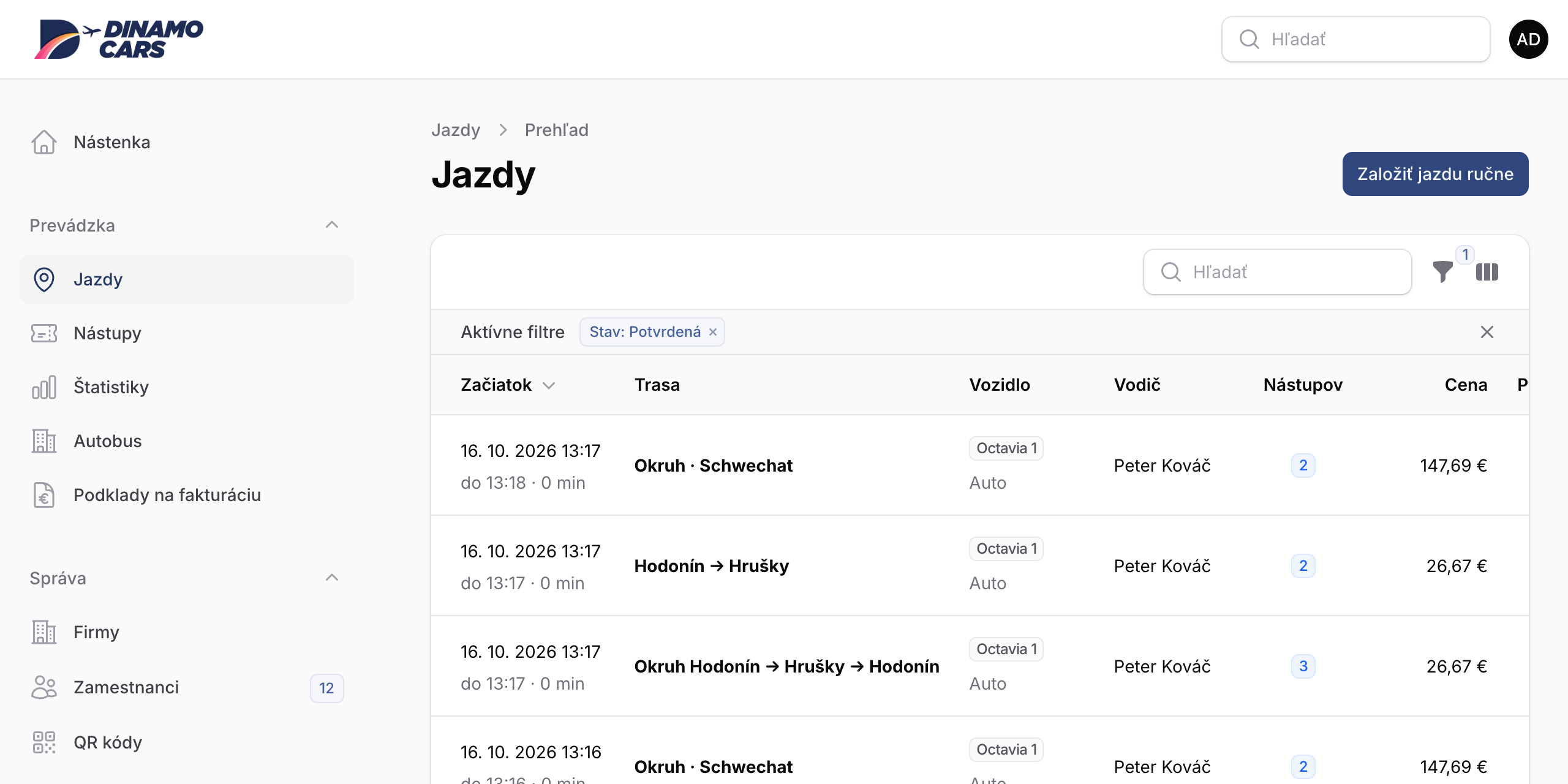Screen dimensions: 1568x784
Task: Click the 12 badge next to Zamestnanci
Action: tap(326, 688)
